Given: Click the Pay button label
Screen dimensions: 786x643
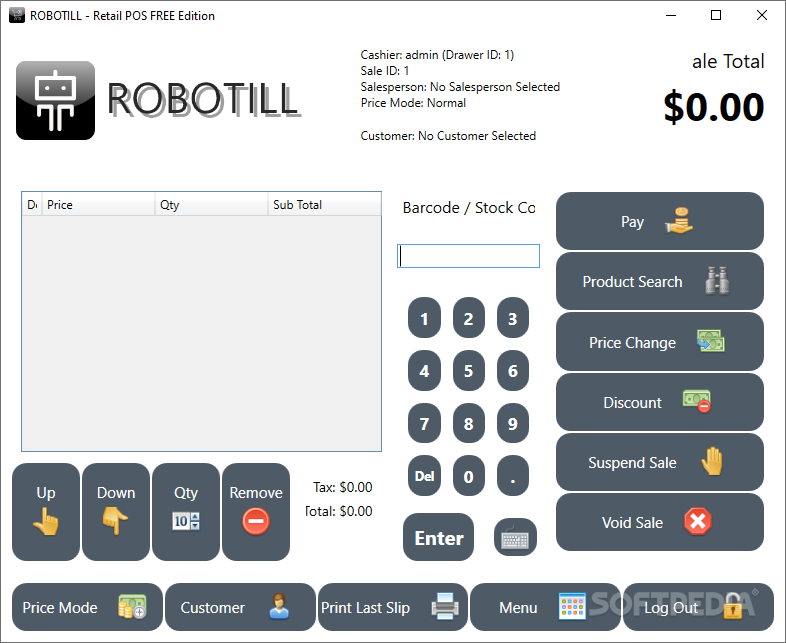Looking at the screenshot, I should coord(632,222).
